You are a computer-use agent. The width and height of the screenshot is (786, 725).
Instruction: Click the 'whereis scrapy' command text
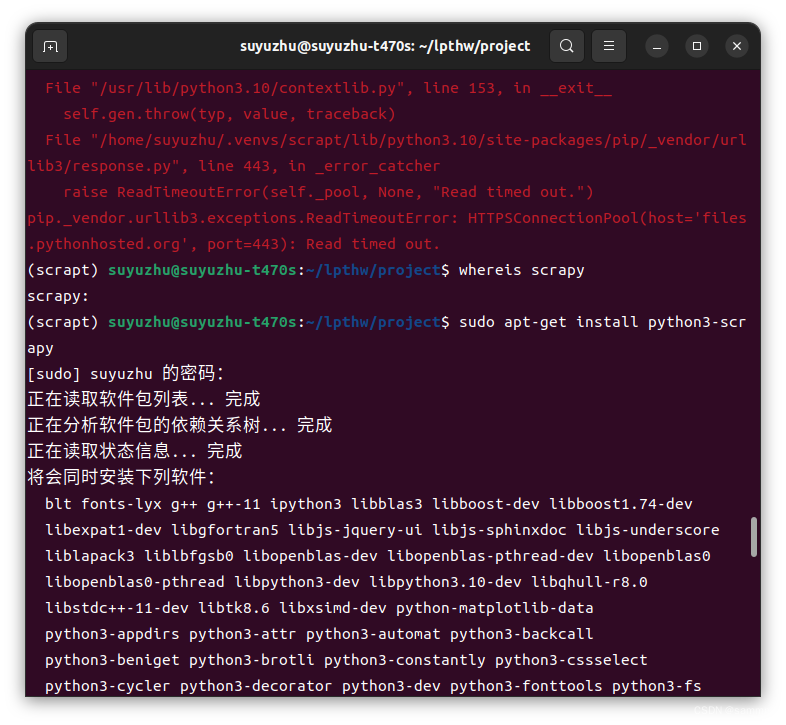tap(521, 270)
